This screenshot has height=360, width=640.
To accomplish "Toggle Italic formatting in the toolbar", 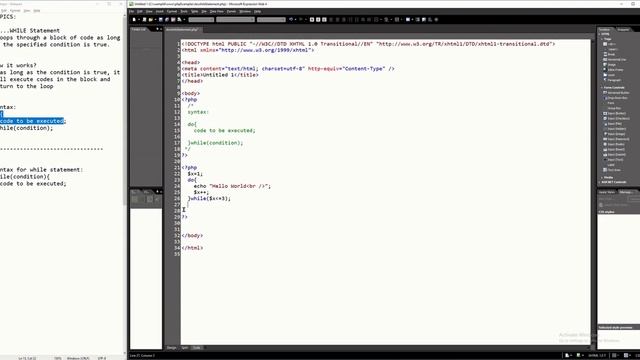I will coord(318,20).
